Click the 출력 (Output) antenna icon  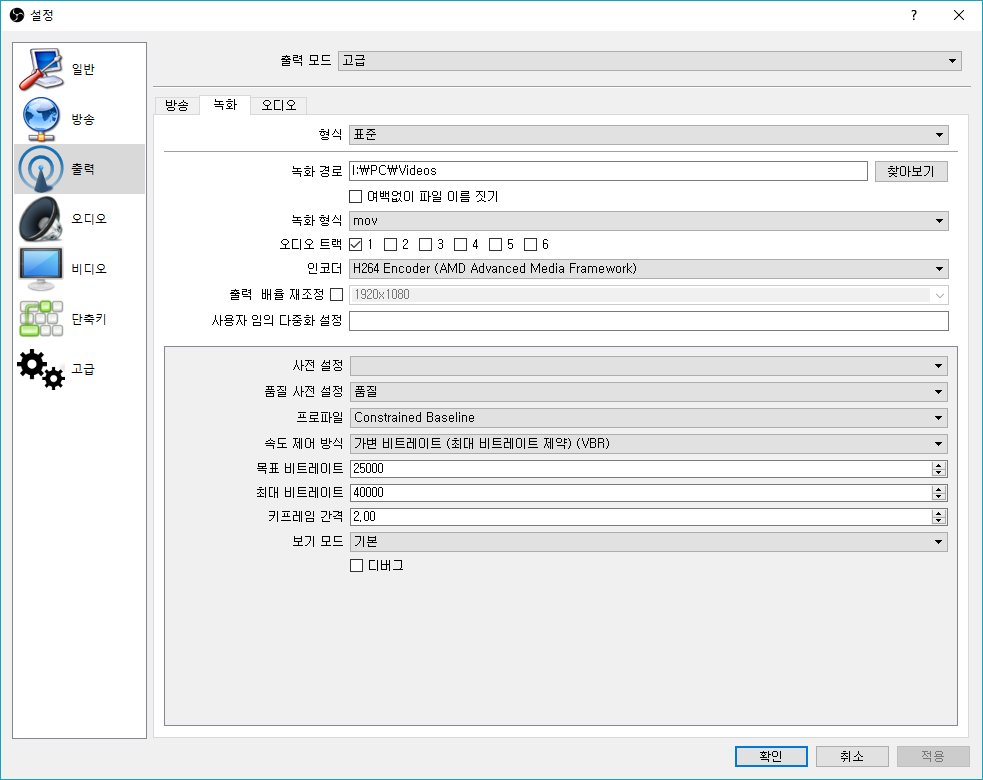tap(42, 169)
